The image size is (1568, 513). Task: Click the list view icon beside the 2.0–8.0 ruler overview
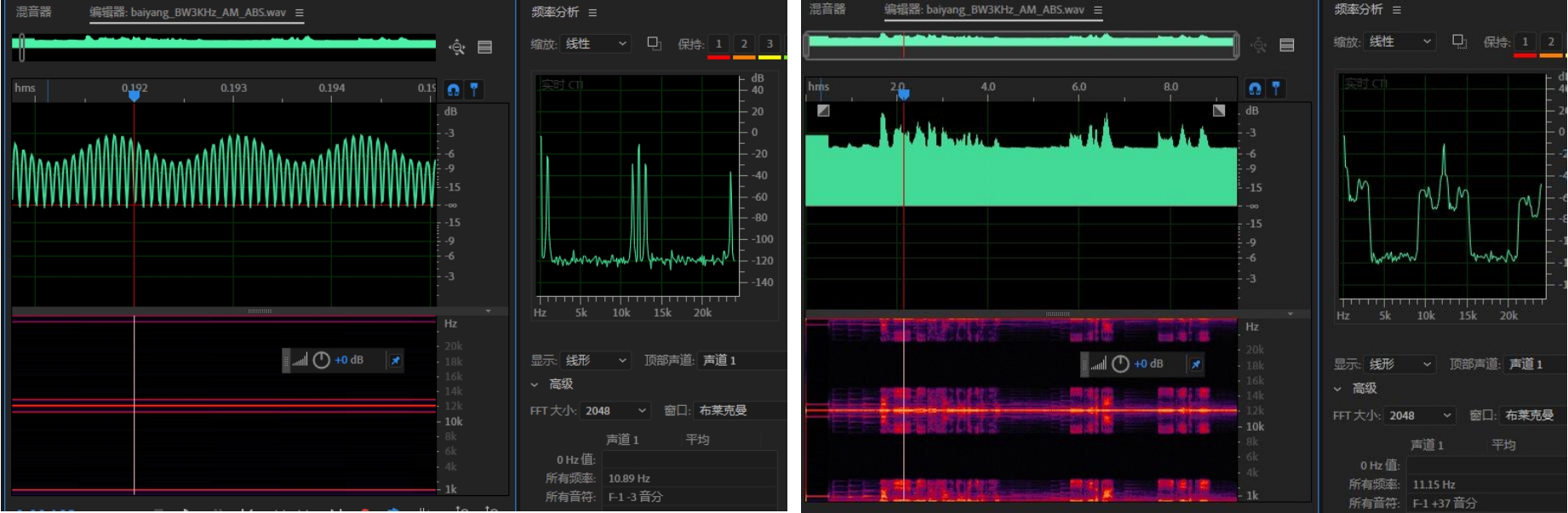click(1287, 45)
